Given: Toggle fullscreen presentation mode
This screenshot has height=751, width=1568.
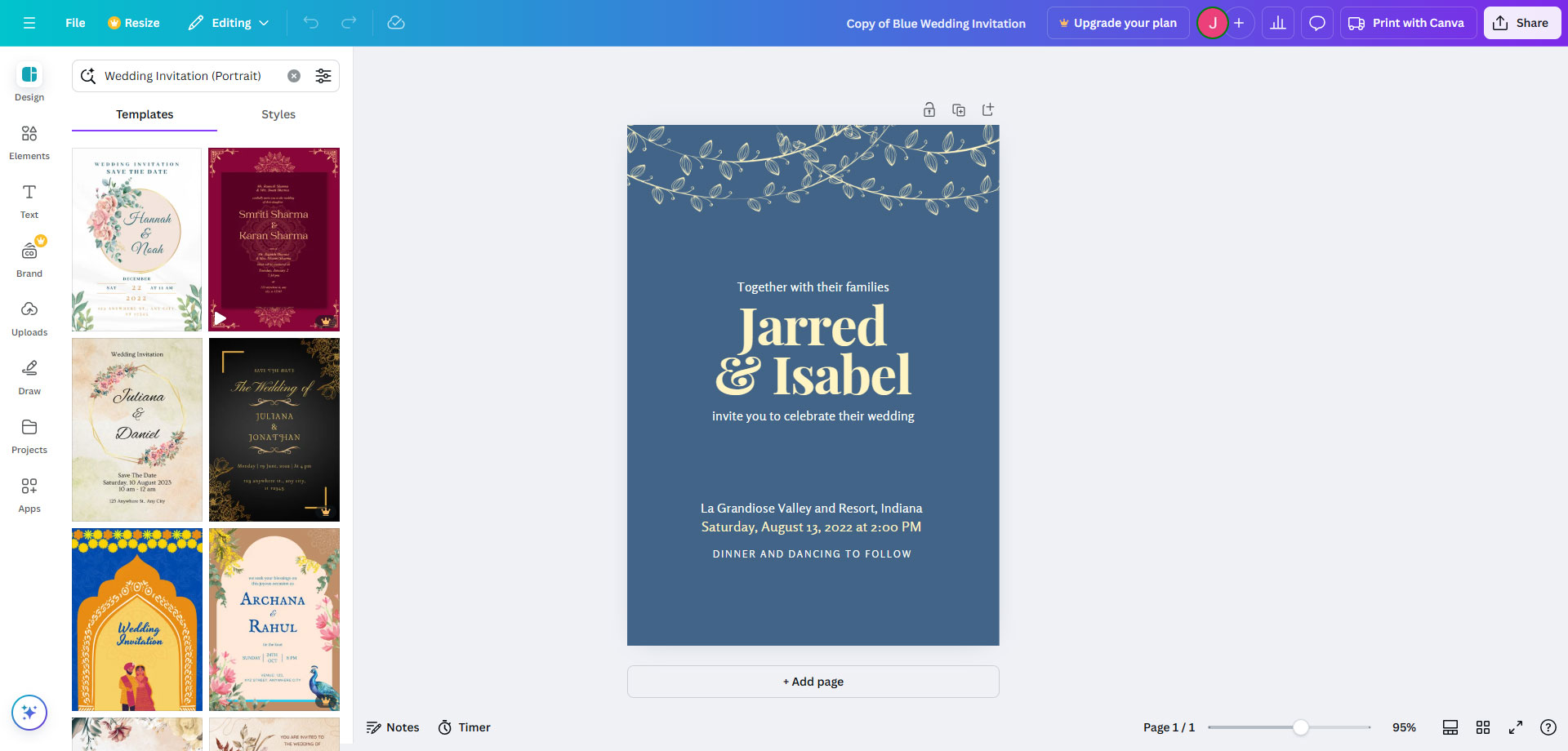Looking at the screenshot, I should tap(1516, 727).
